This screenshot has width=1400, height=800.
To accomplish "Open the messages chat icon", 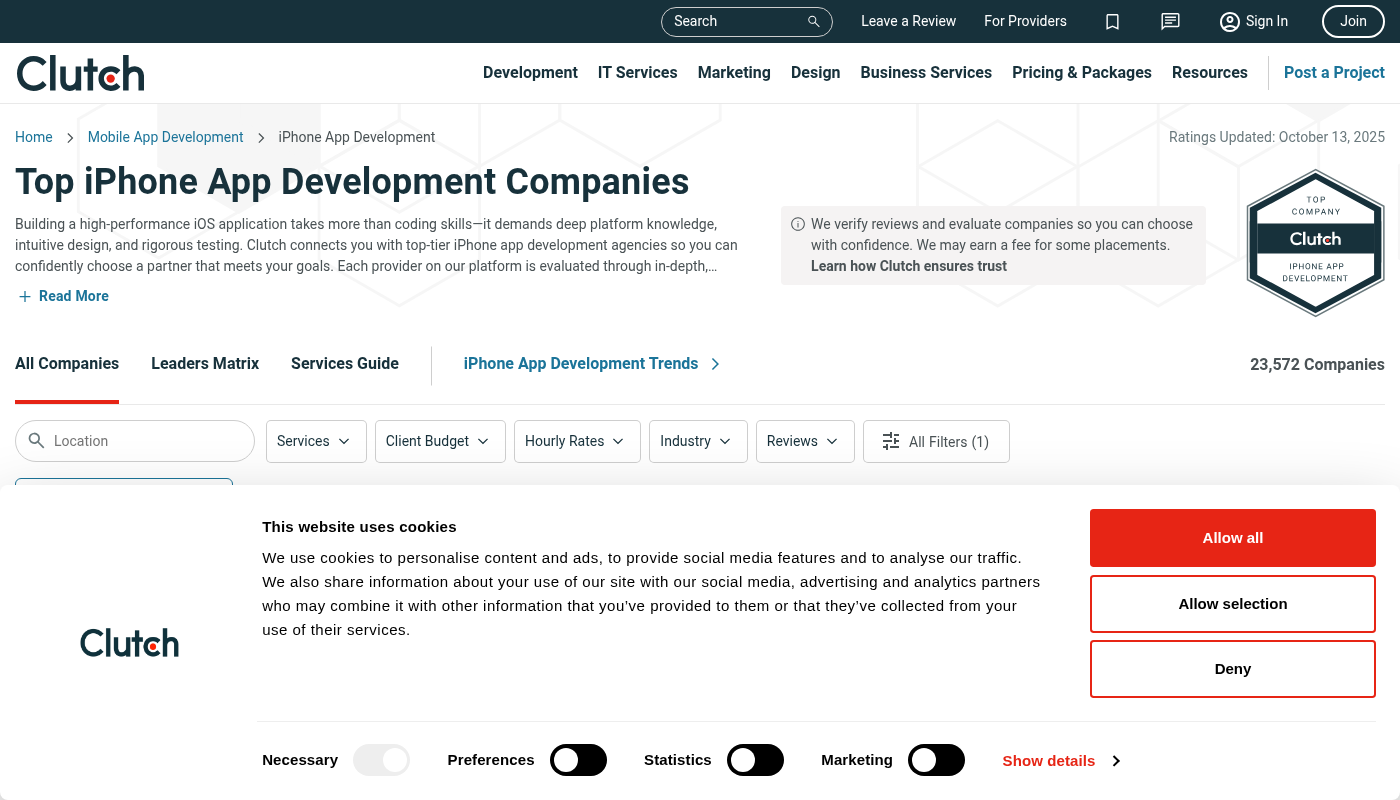I will (x=1170, y=21).
